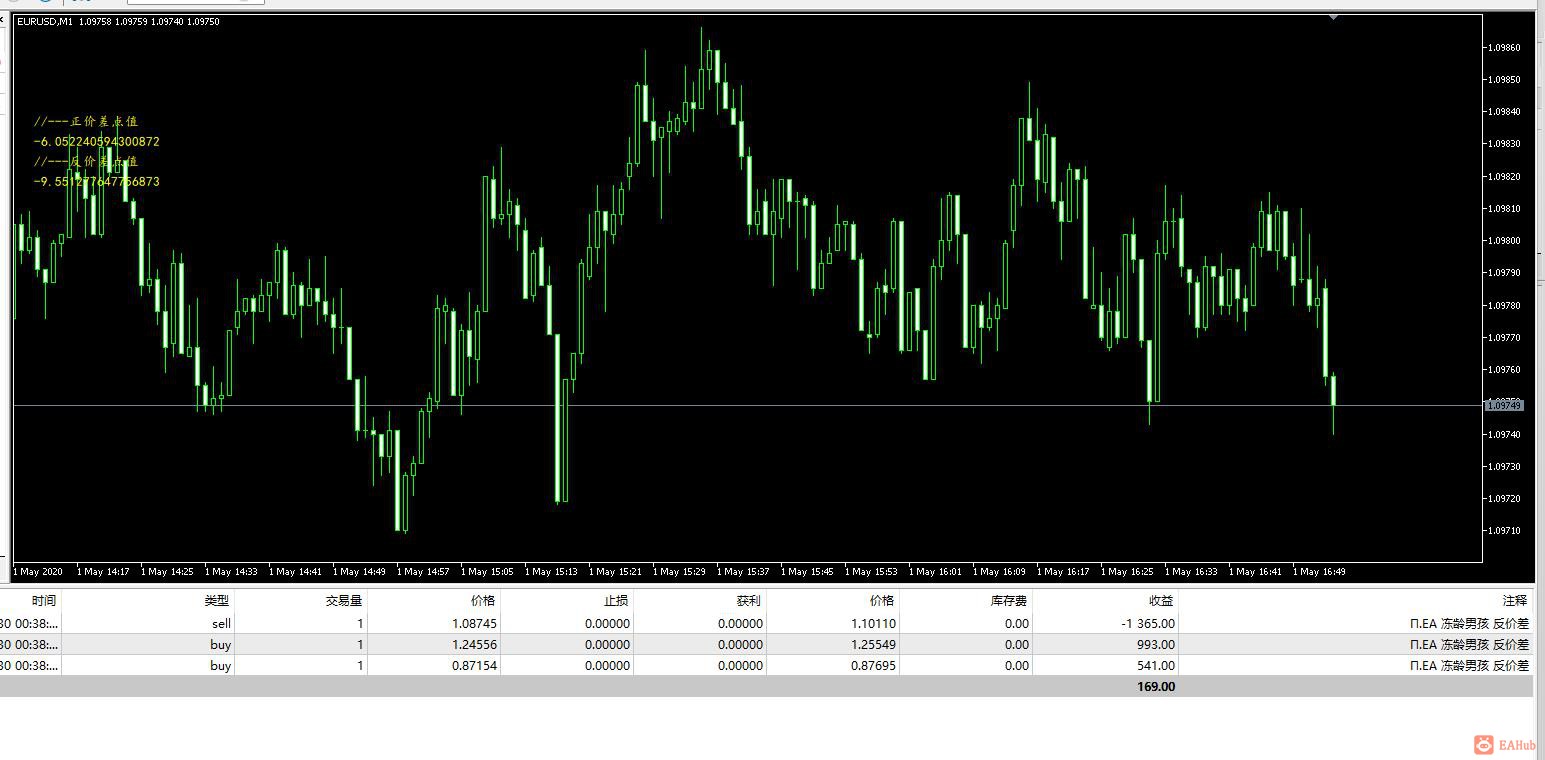The width and height of the screenshot is (1545, 760).
Task: Click open price 1.08745
Action: click(x=476, y=623)
